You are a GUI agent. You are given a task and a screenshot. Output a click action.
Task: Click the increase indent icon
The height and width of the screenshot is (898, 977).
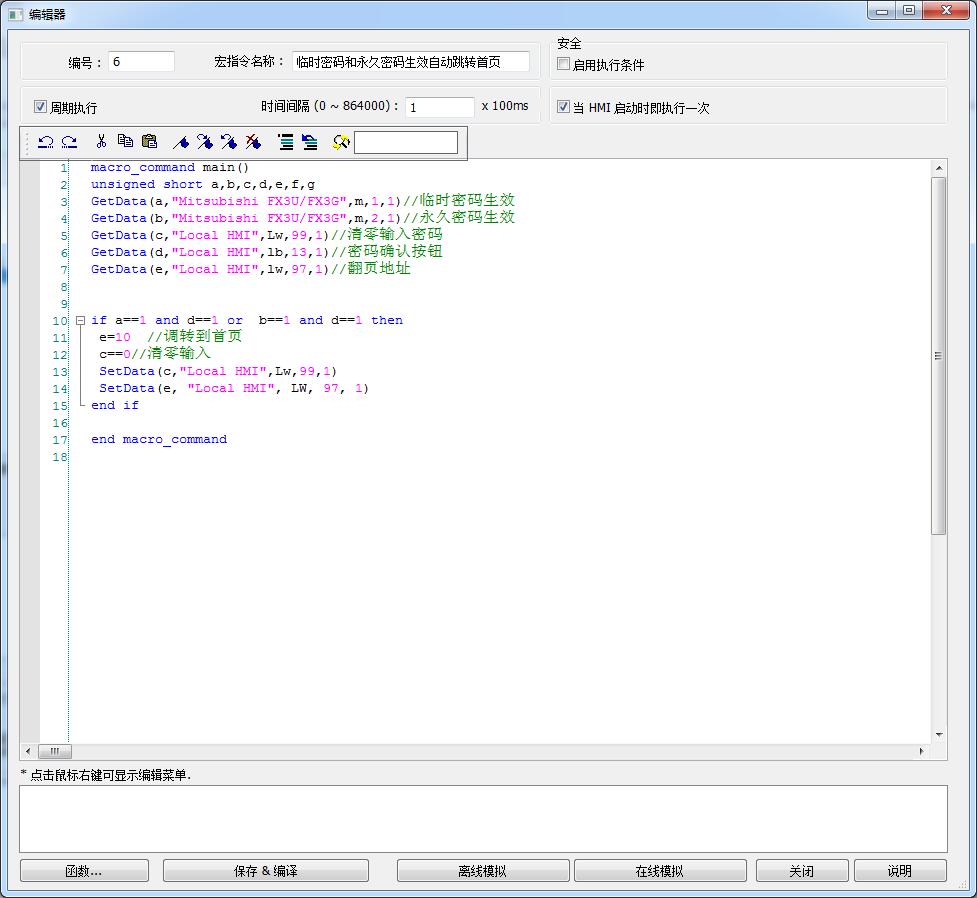click(286, 142)
